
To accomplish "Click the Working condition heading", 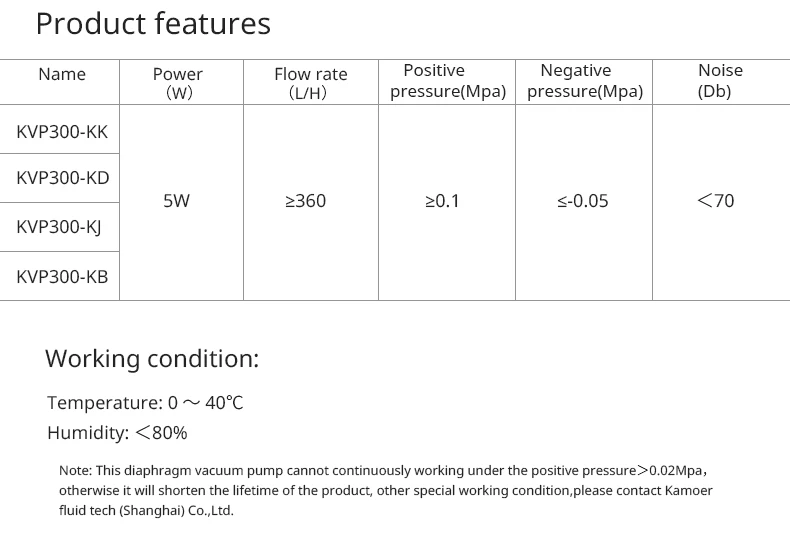I will (152, 359).
